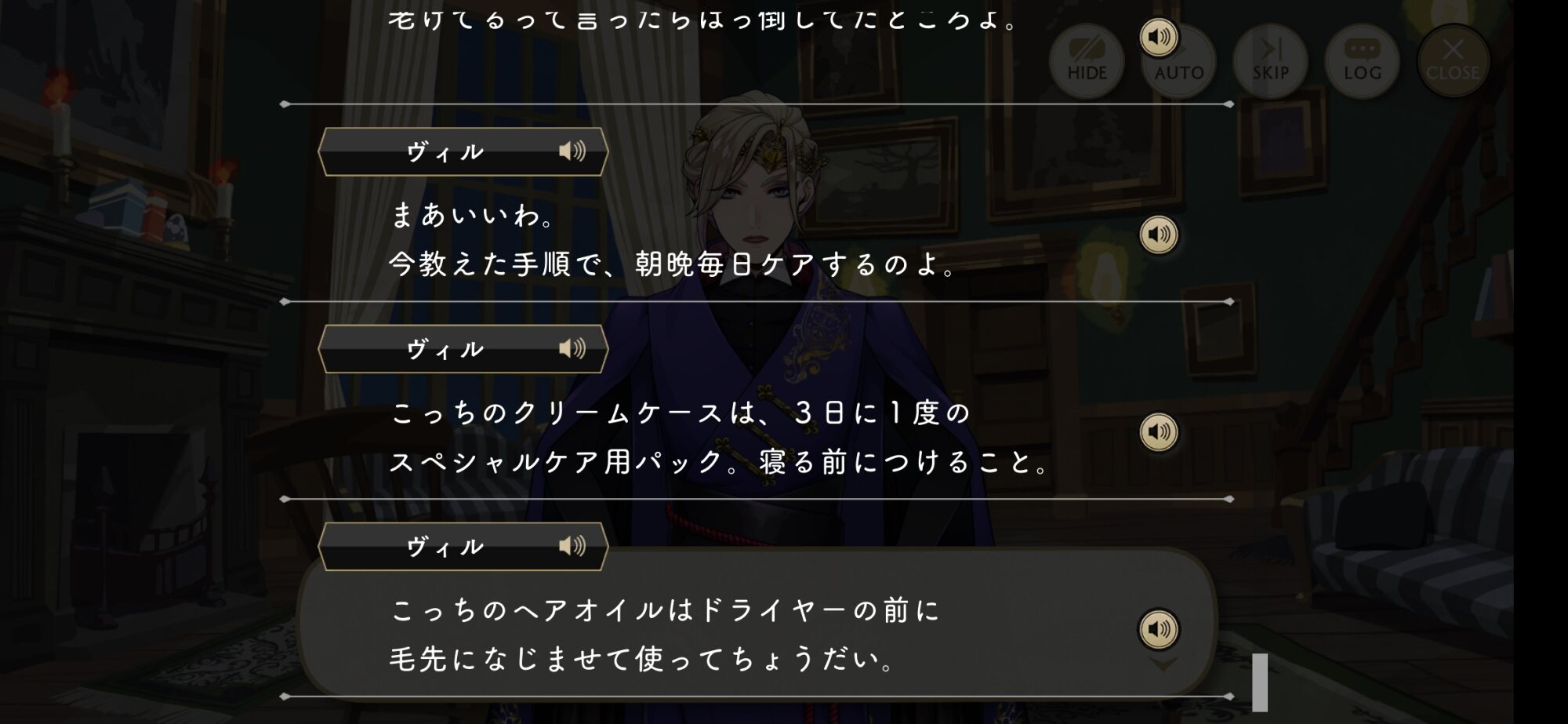Select the third ヴィル name plate
1568x724 pixels.
(463, 547)
